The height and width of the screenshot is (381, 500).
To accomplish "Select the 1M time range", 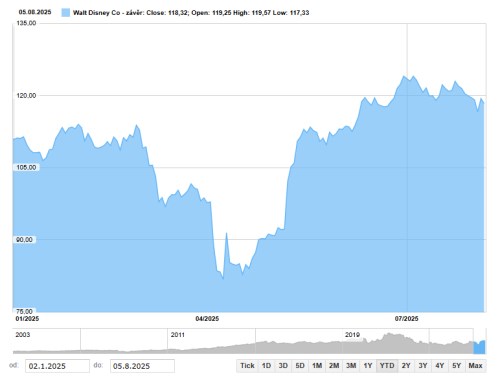I will (317, 366).
